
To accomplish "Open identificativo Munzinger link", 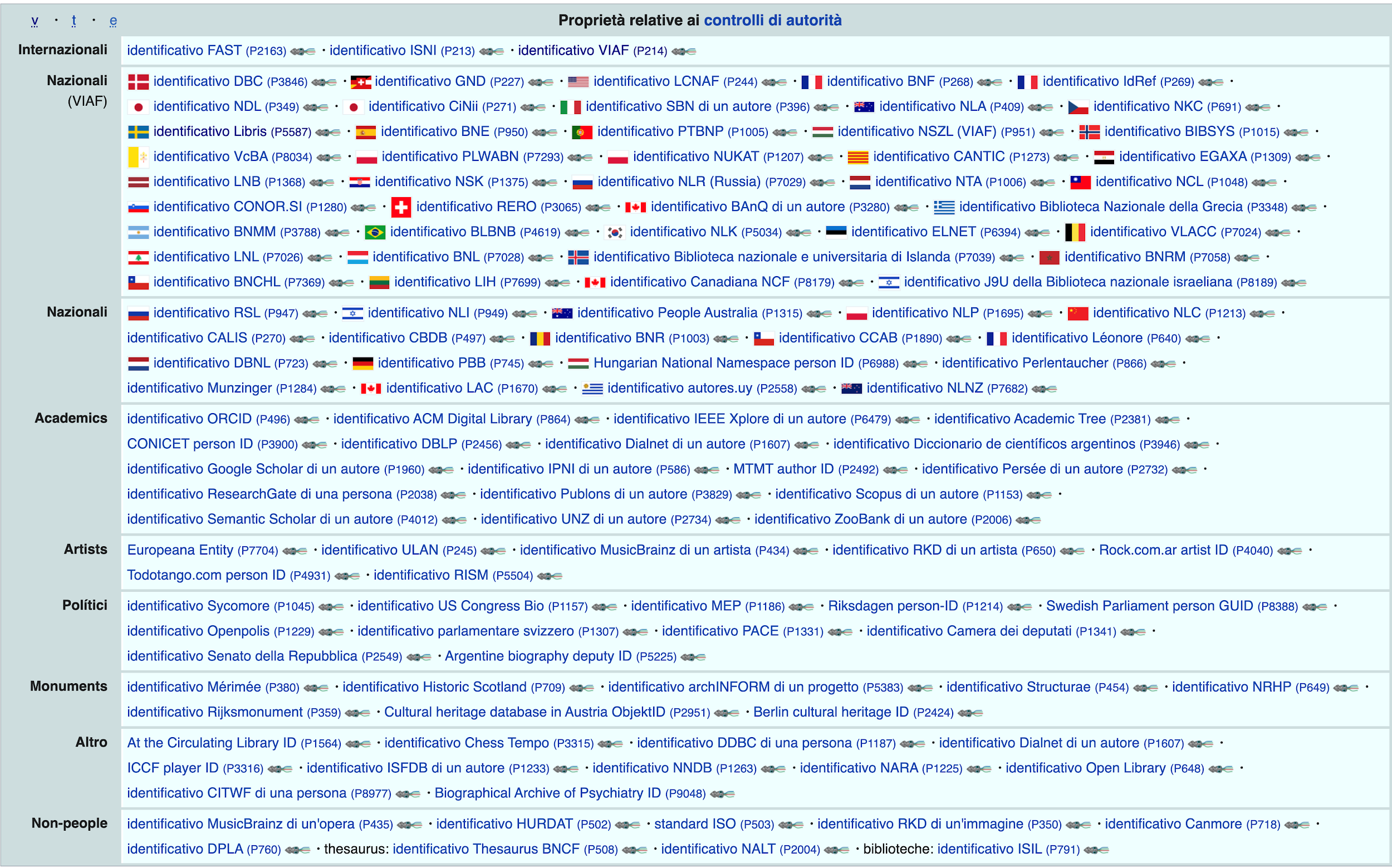I will (x=222, y=388).
